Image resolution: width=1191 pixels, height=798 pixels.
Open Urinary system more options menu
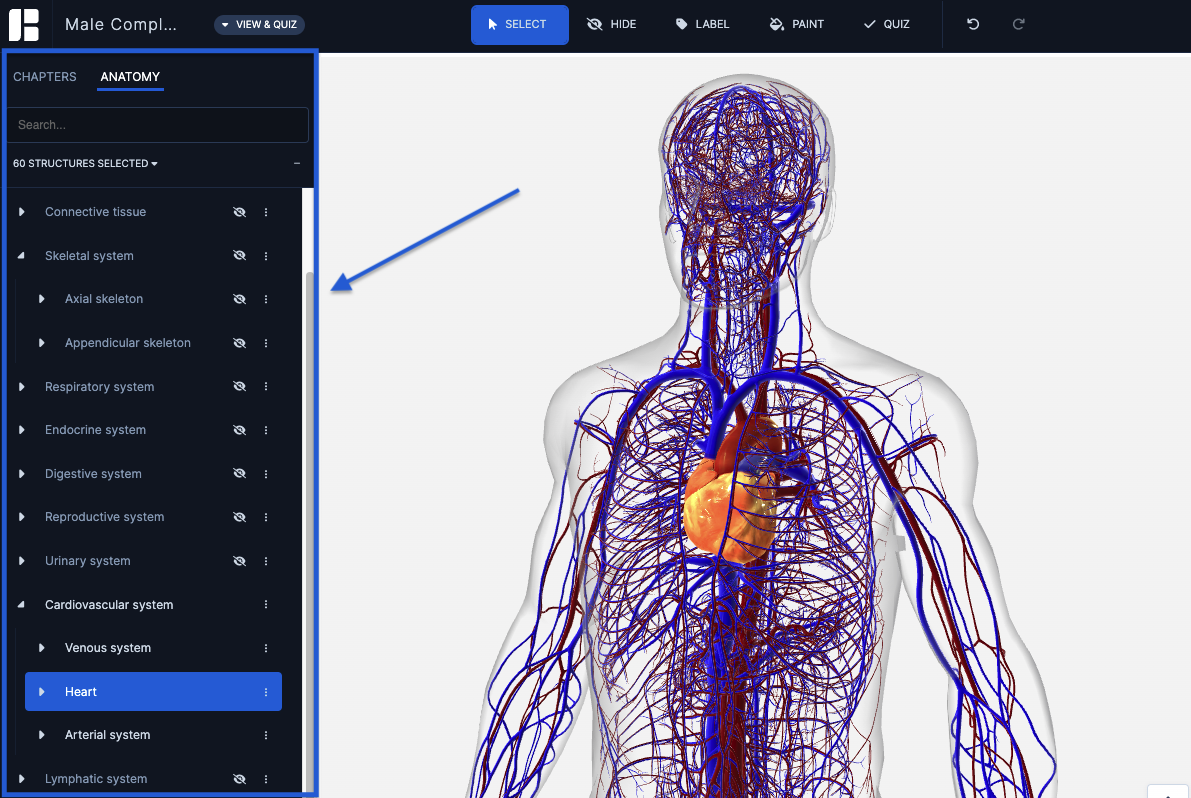pos(266,561)
